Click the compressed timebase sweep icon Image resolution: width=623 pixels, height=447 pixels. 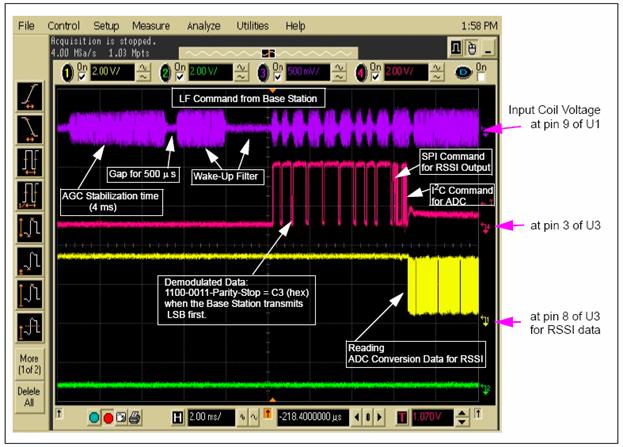[x=242, y=418]
